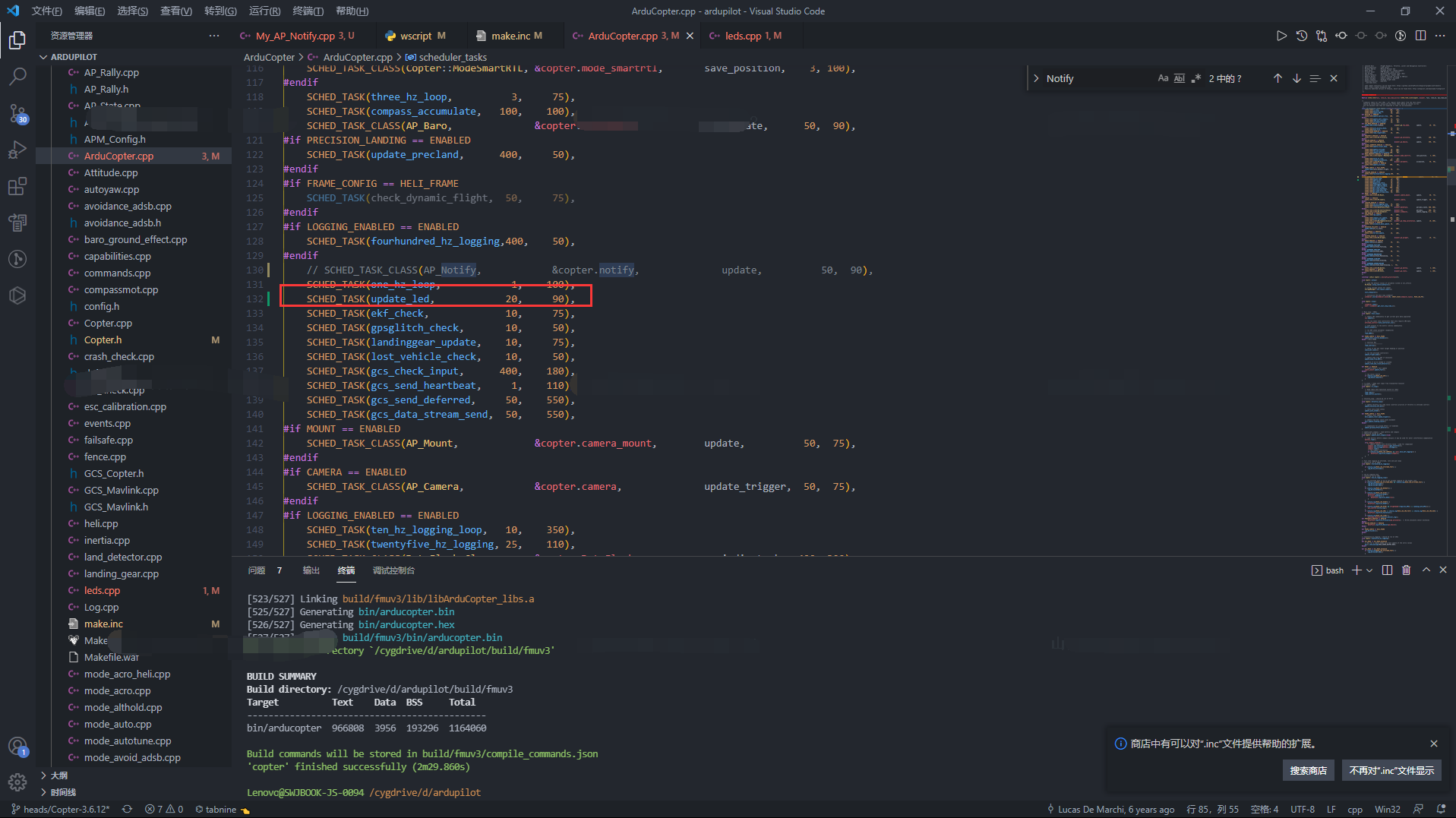Run the current file with play button
Image resolution: width=1456 pixels, height=818 pixels.
(x=1281, y=36)
